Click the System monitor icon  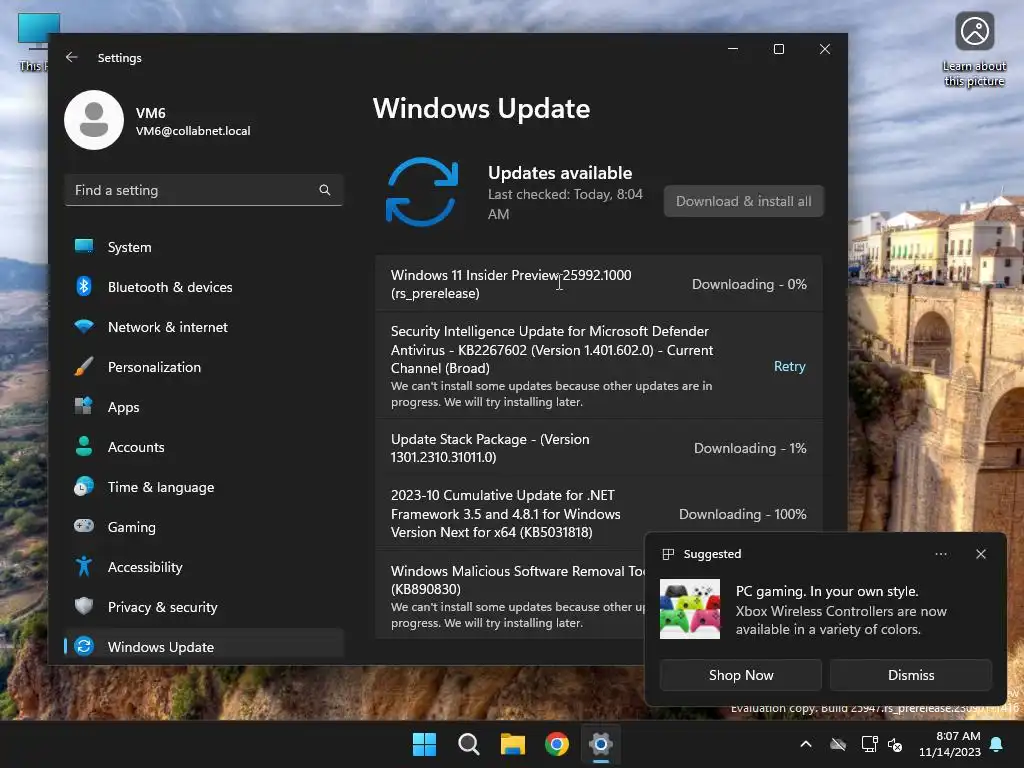[84, 246]
